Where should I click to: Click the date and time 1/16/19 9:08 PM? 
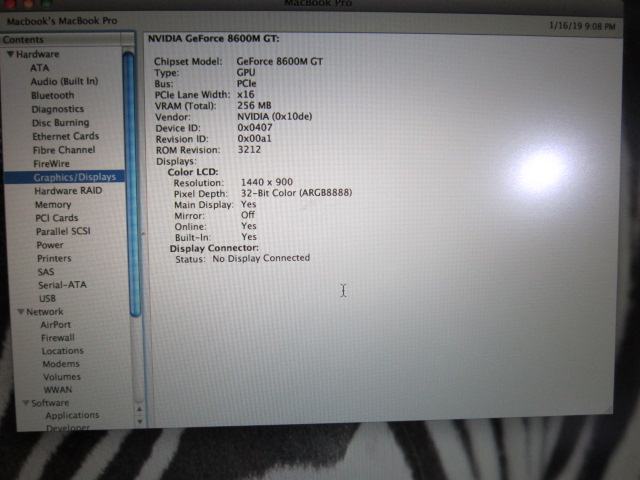(x=582, y=26)
